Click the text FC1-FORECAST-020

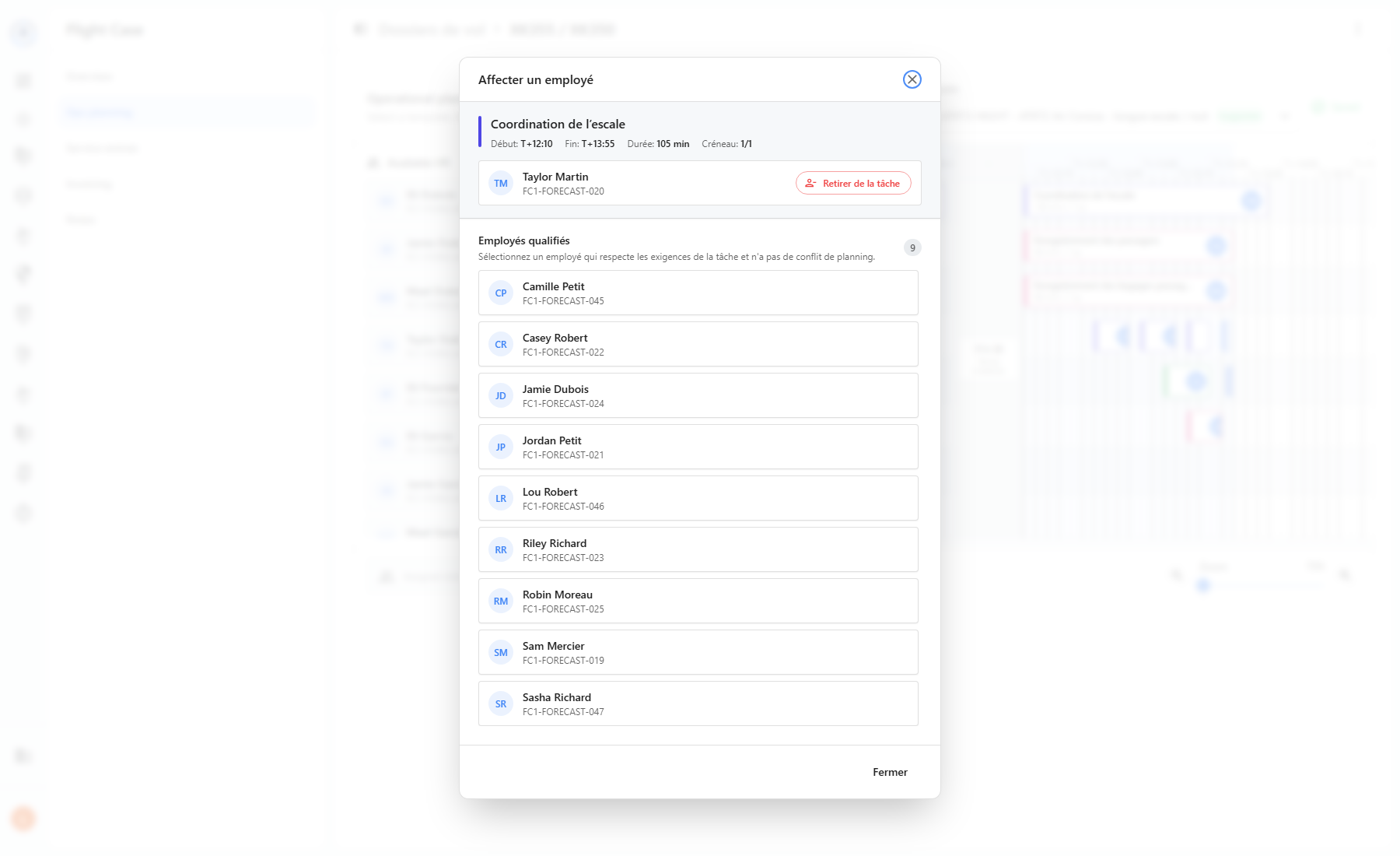click(x=563, y=191)
